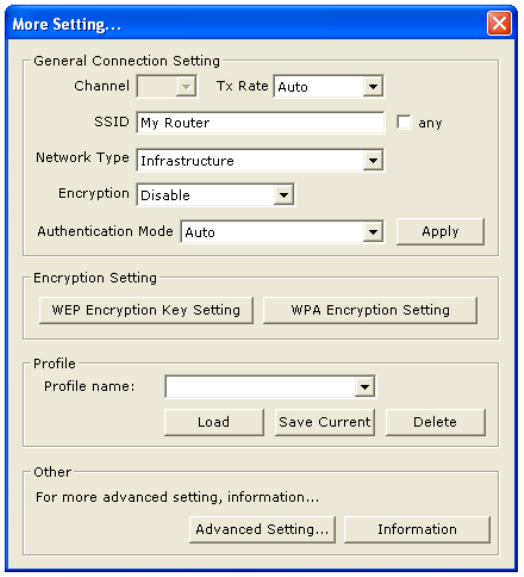Screen dimensions: 524x577
Task: Open Advanced Setting dialog
Action: 262,530
